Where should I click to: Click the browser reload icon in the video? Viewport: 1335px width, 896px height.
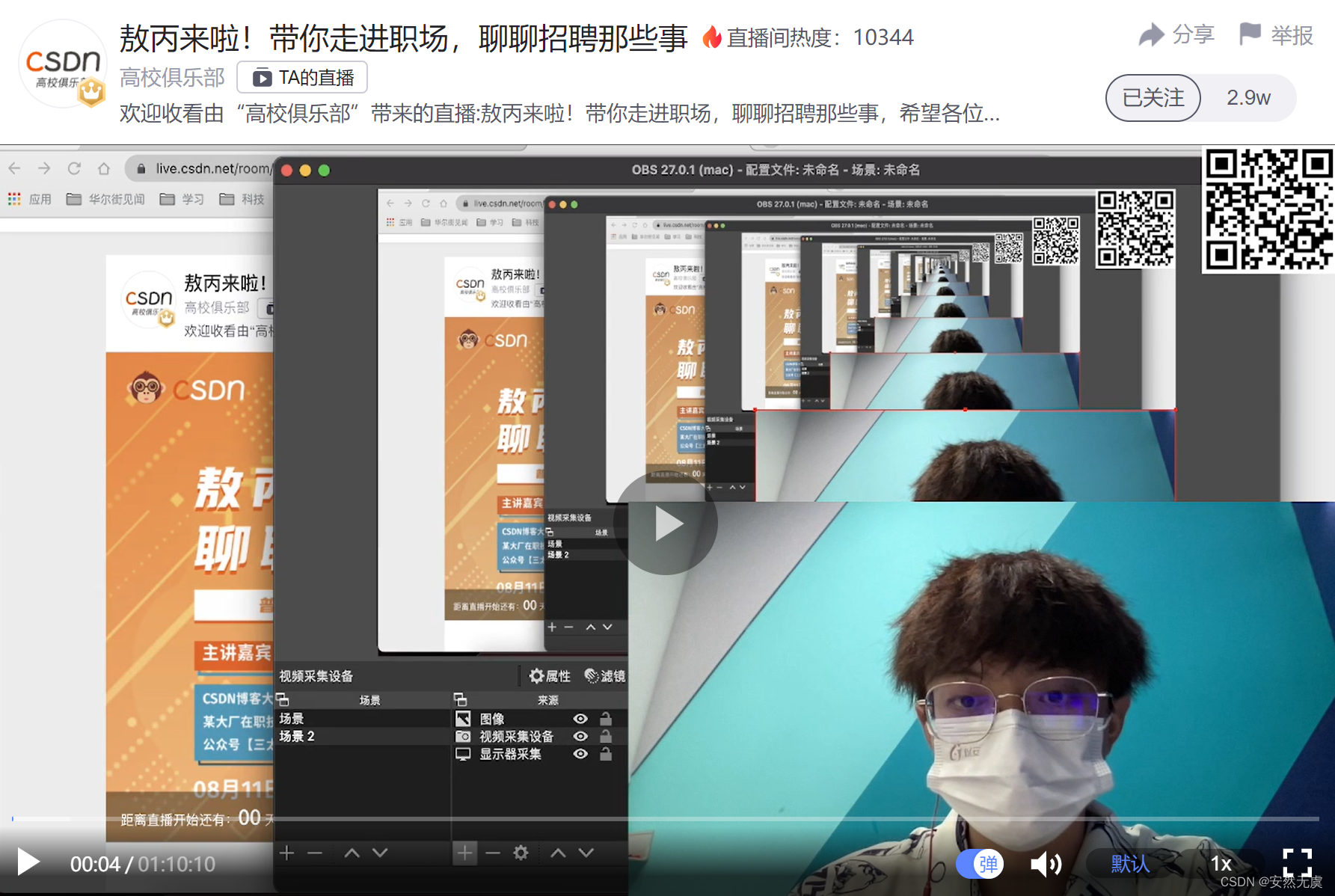(x=74, y=168)
